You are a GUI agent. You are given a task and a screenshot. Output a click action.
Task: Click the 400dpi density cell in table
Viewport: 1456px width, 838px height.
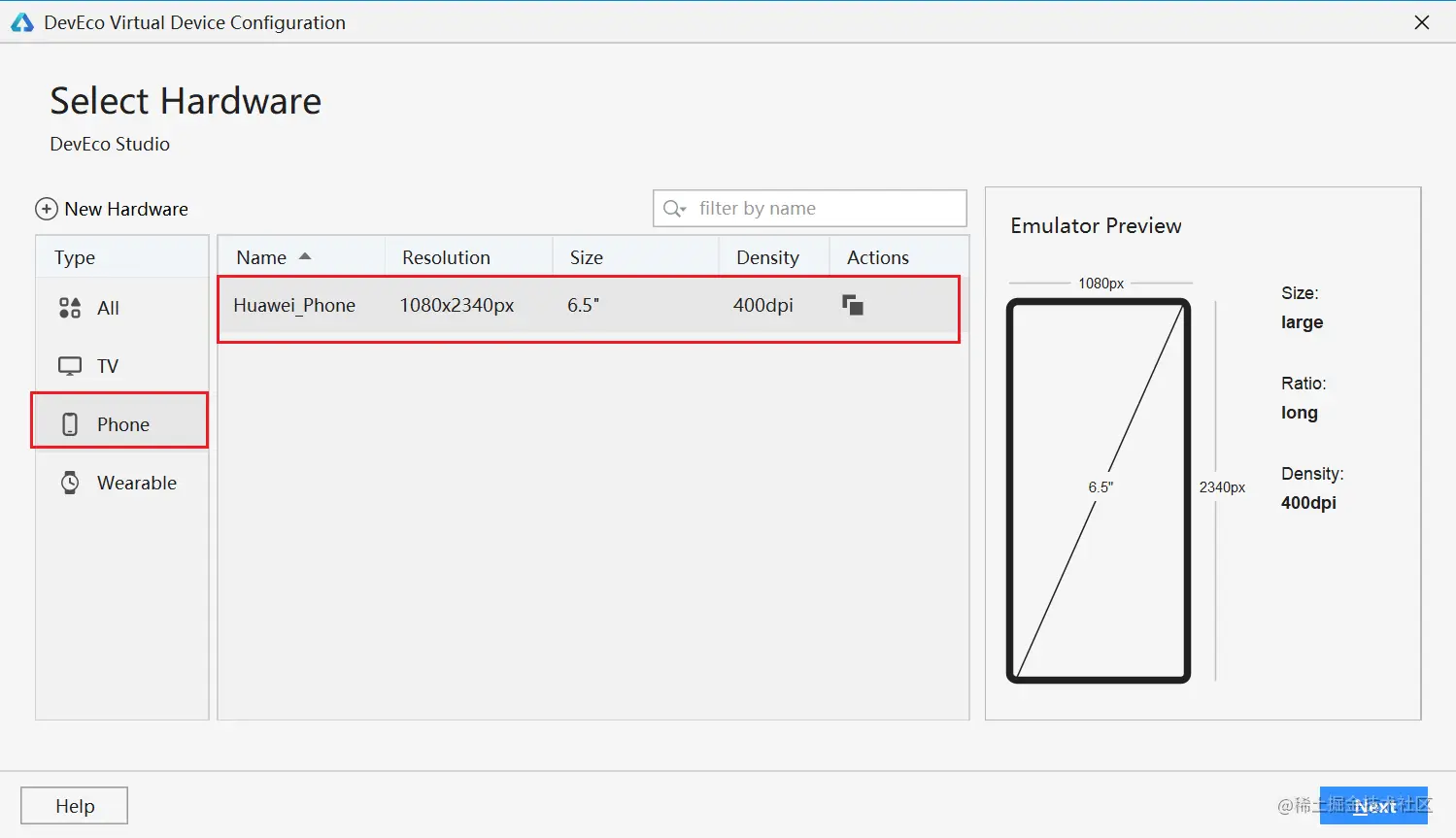[x=763, y=305]
